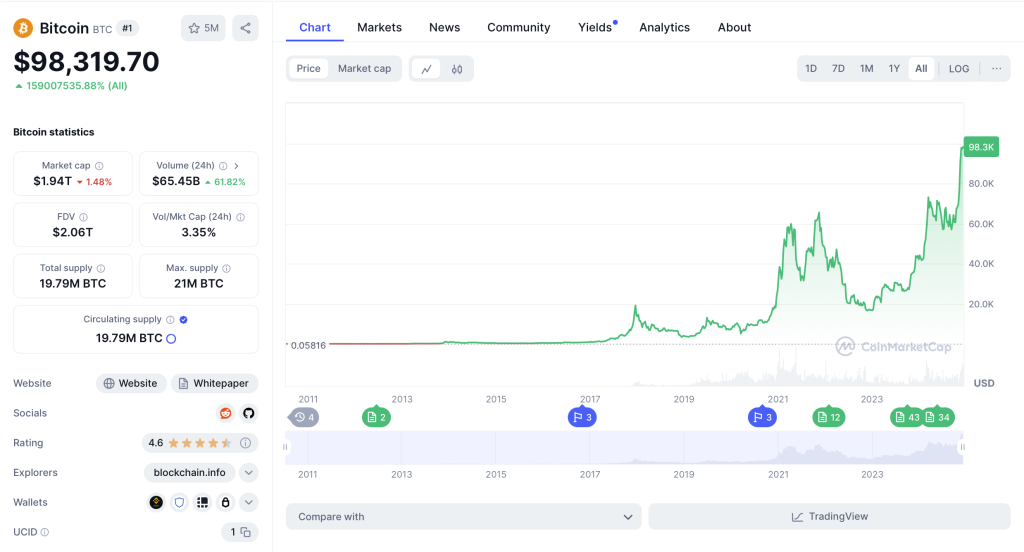Grab right handle of timeline range slider

[x=963, y=447]
